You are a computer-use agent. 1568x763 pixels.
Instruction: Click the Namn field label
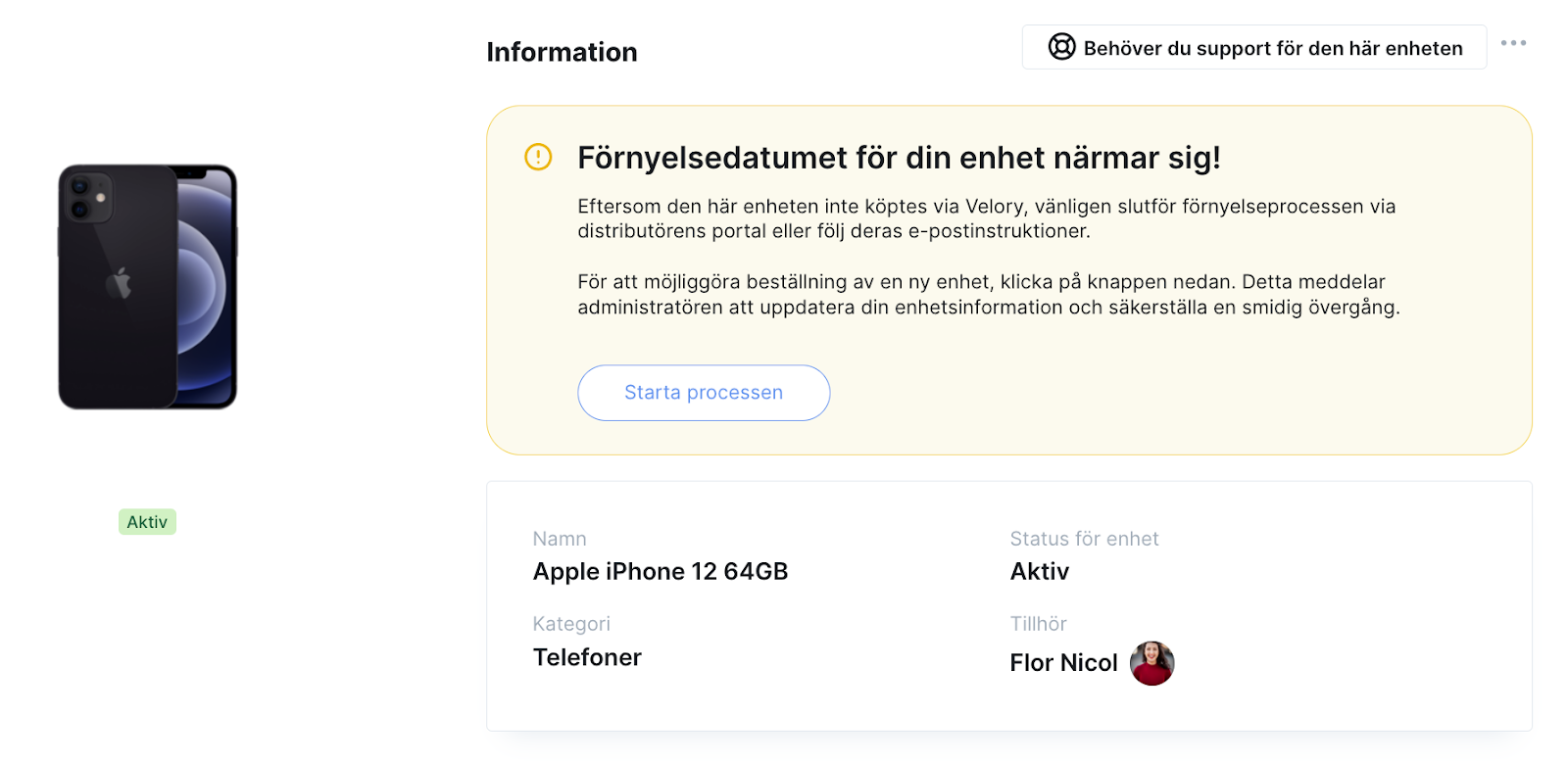pyautogui.click(x=560, y=539)
